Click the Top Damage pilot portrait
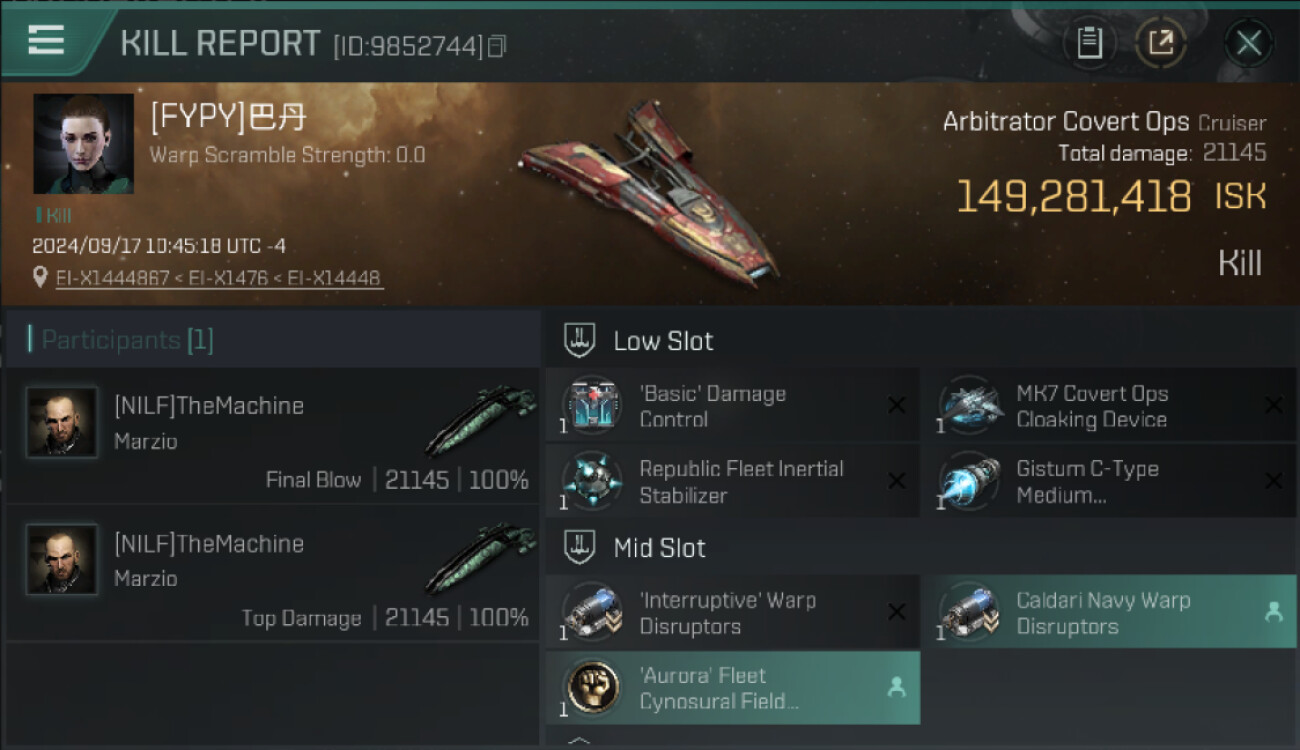 pyautogui.click(x=62, y=560)
